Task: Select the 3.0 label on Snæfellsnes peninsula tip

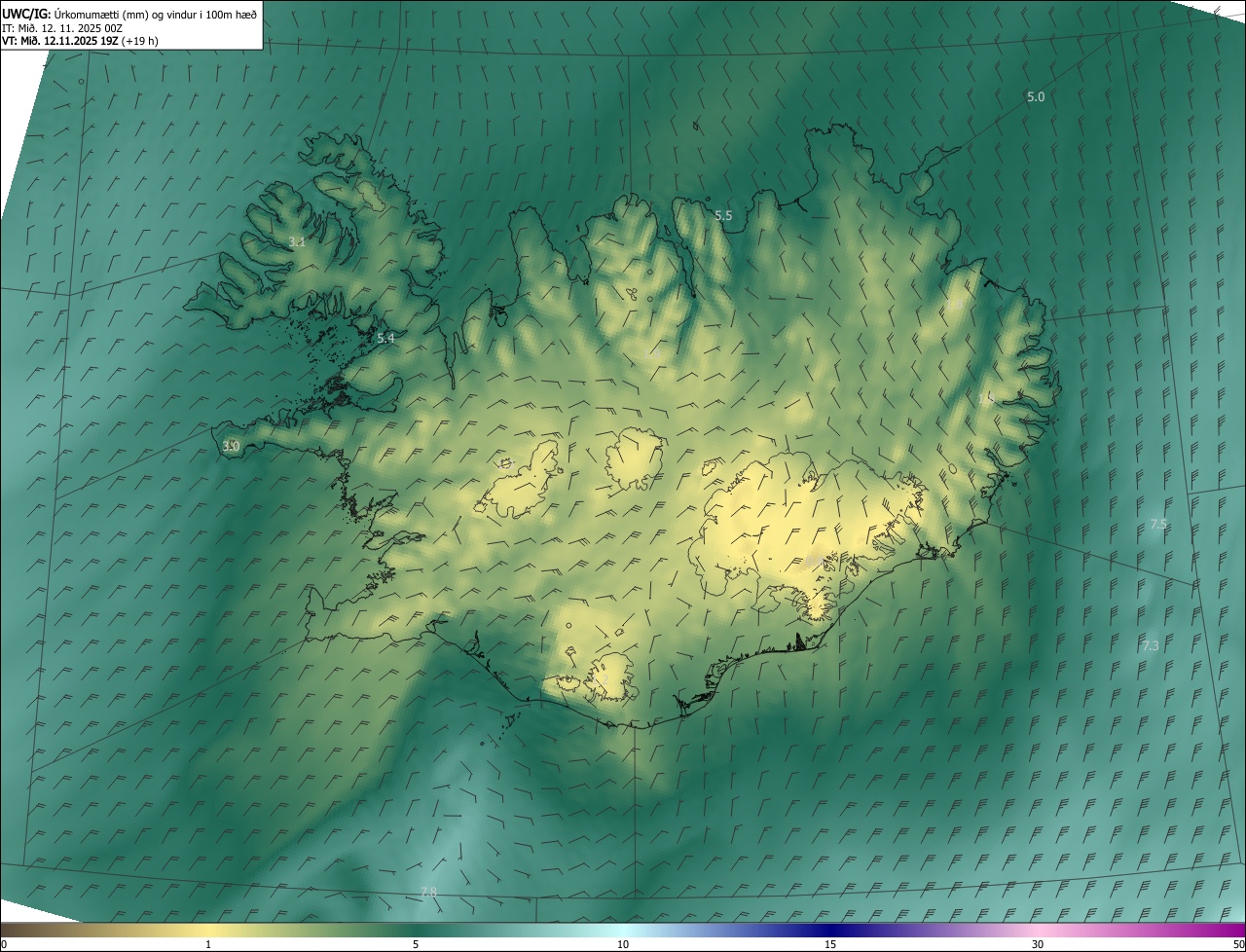Action: click(x=231, y=447)
